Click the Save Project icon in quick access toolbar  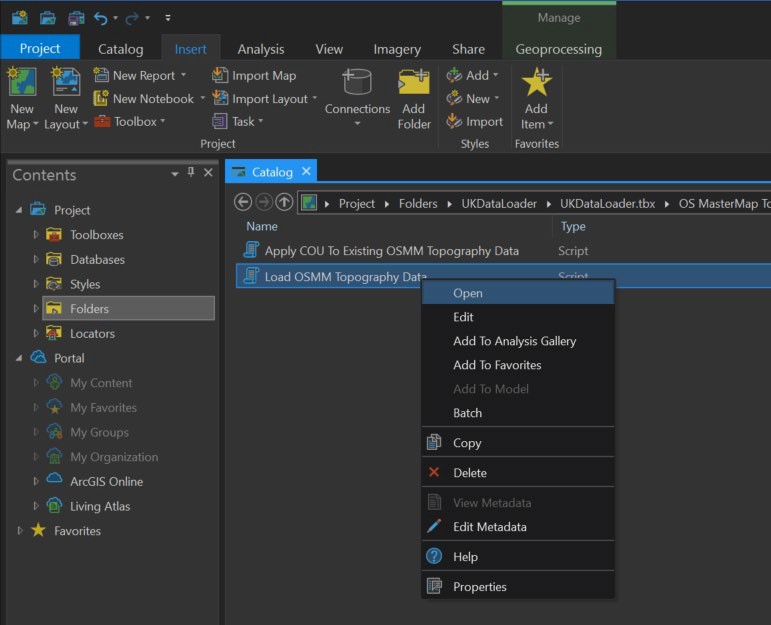(x=76, y=18)
